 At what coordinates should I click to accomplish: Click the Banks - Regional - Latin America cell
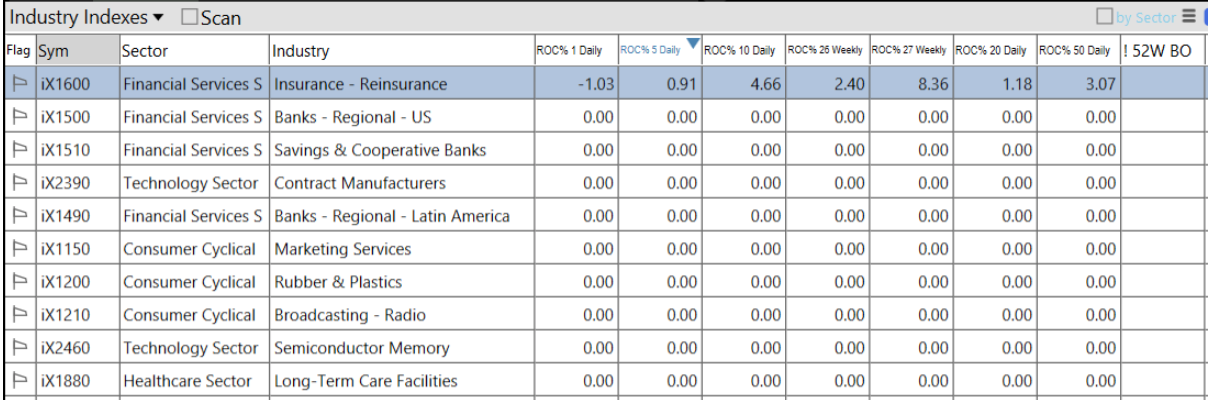392,216
